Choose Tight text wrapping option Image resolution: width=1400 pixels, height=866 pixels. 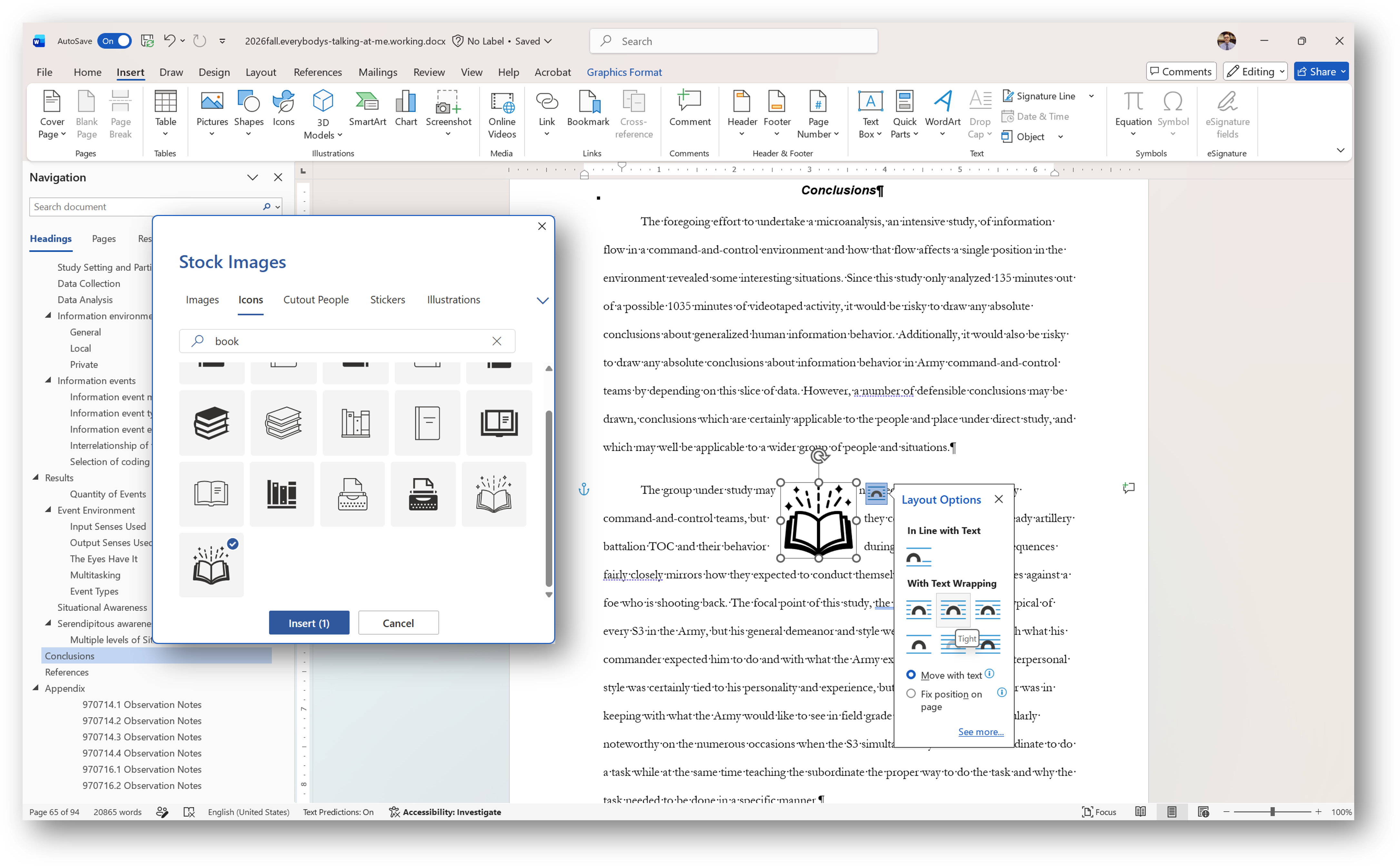tap(952, 610)
